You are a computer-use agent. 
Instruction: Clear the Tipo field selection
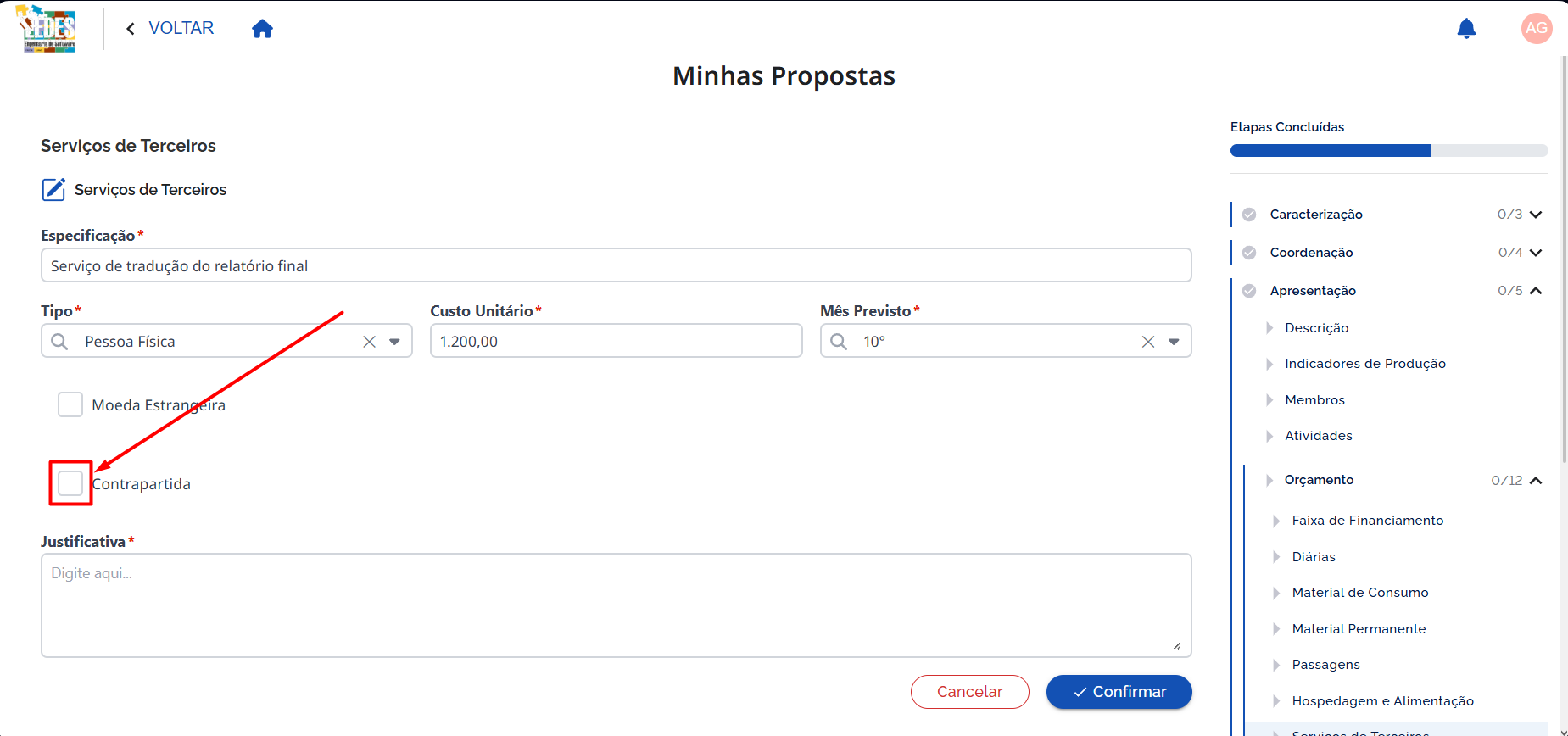pyautogui.click(x=370, y=342)
